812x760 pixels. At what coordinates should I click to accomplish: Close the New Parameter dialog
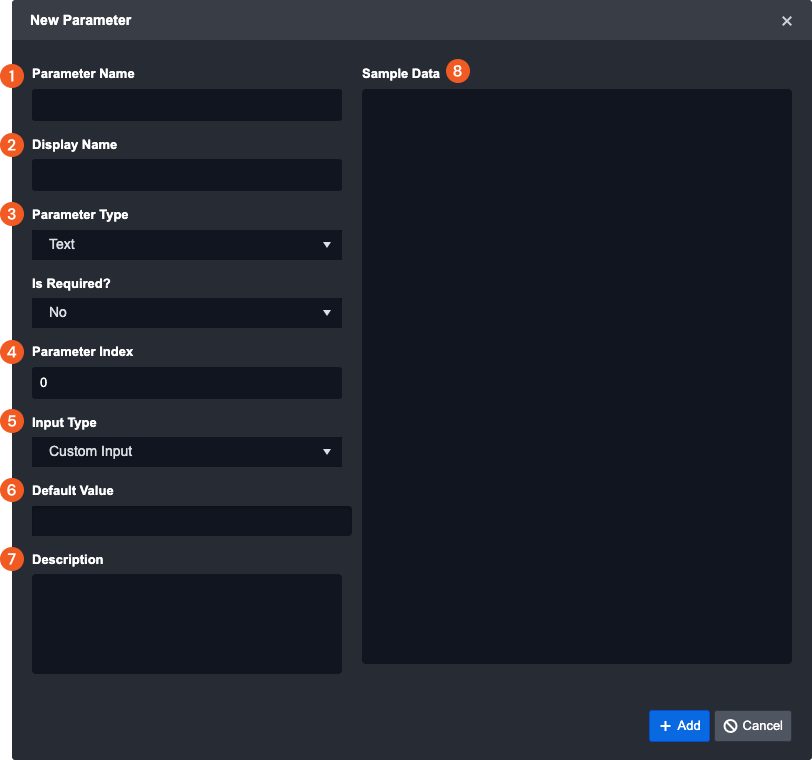point(787,21)
